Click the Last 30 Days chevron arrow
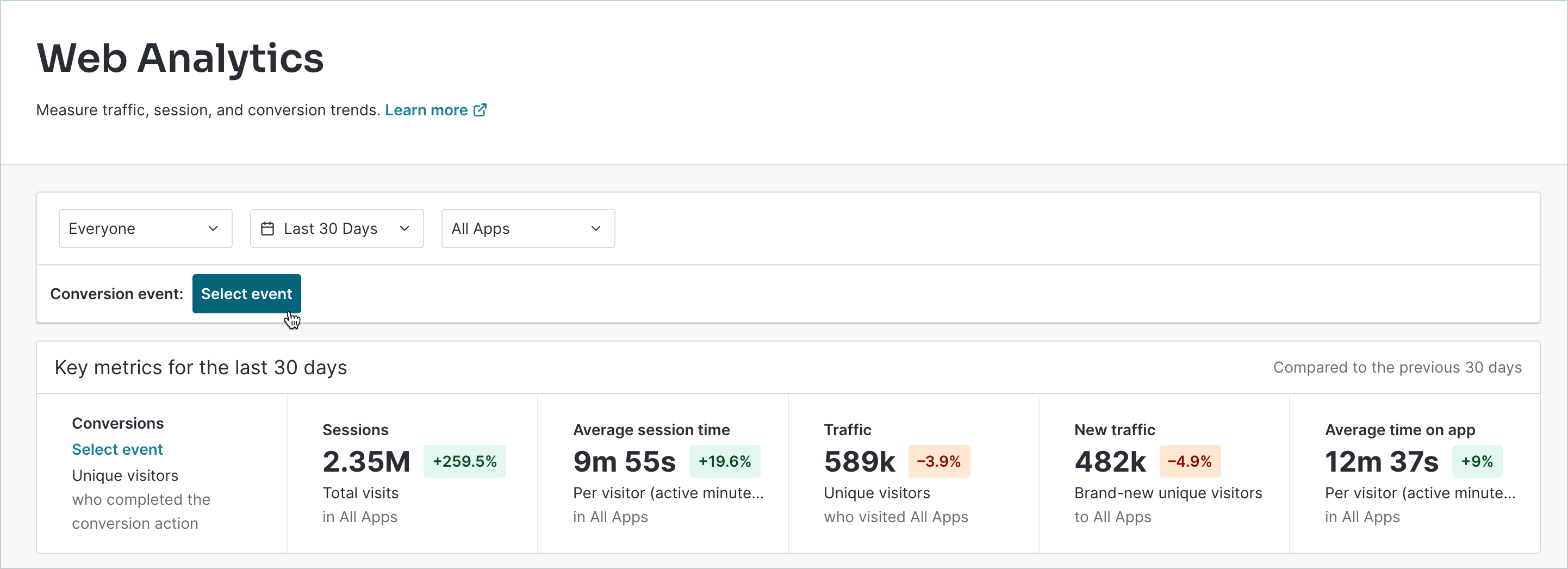 (x=404, y=228)
